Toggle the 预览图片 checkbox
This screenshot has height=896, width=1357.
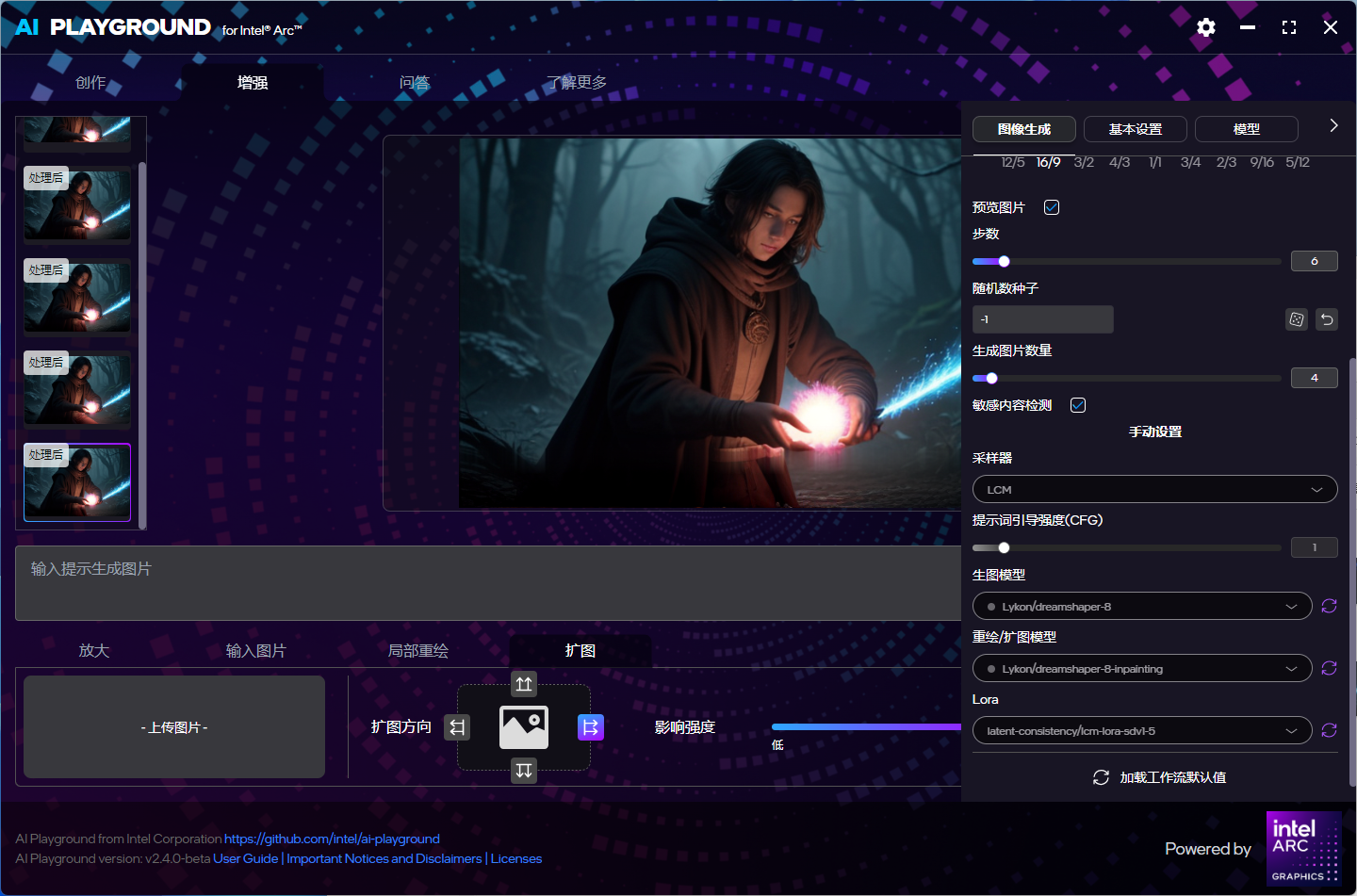[x=1052, y=207]
